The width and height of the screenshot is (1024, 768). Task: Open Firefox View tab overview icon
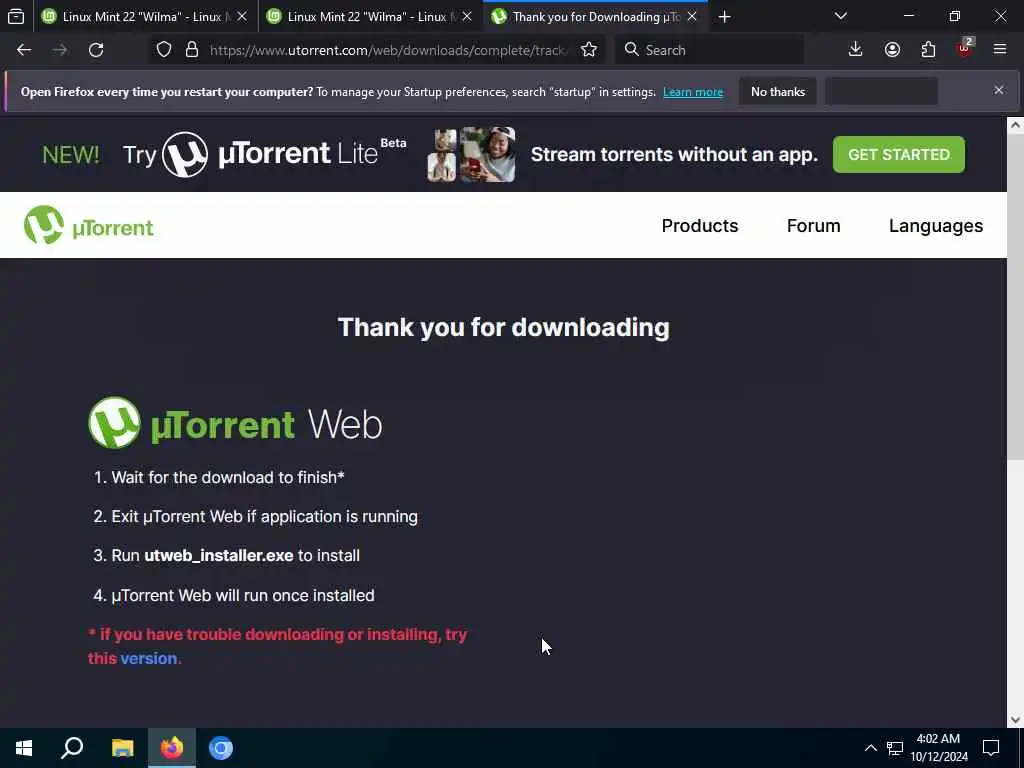[16, 17]
